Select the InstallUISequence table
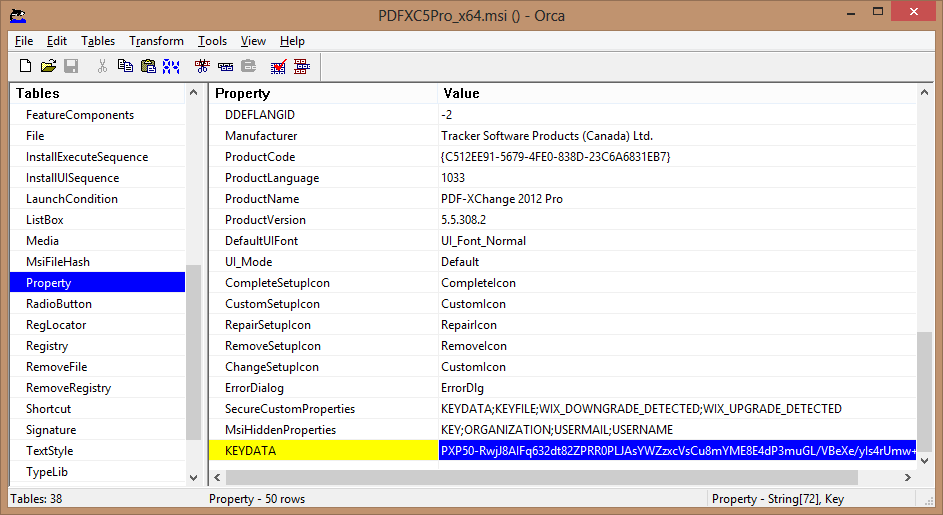Screen dimensions: 943x515 (x=97, y=178)
